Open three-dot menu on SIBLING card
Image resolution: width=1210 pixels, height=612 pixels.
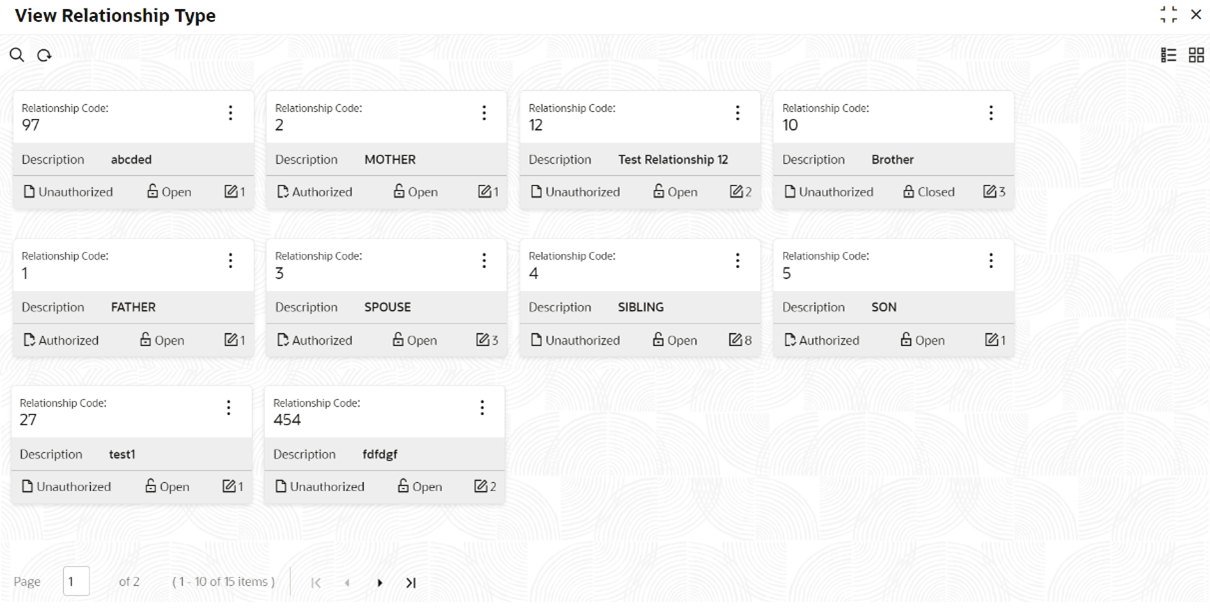coord(737,261)
